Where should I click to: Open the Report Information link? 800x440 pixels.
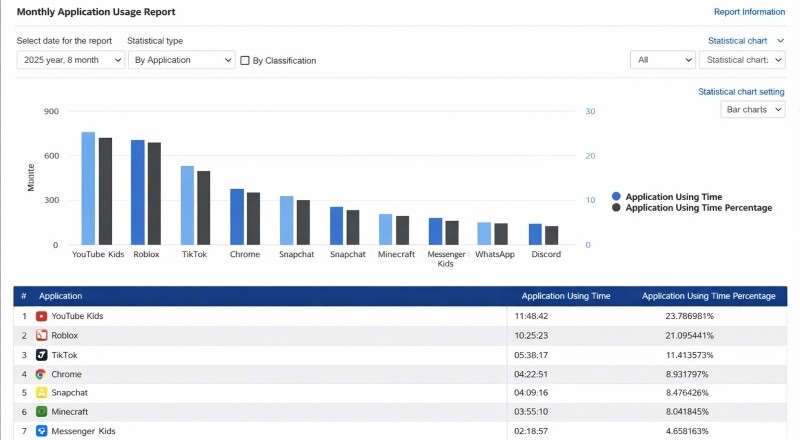point(749,12)
